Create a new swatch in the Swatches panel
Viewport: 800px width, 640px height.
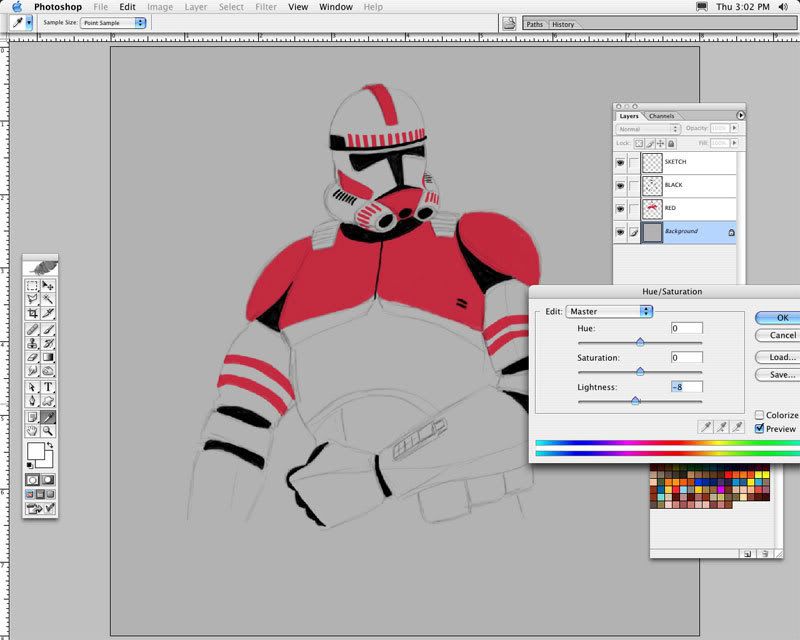[747, 554]
